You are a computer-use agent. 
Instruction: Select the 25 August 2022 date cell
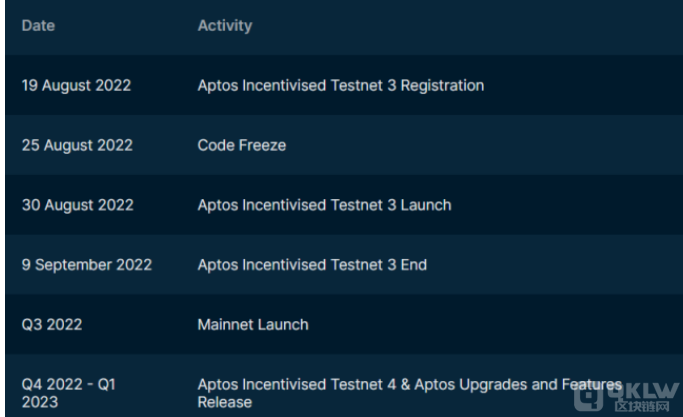point(77,145)
